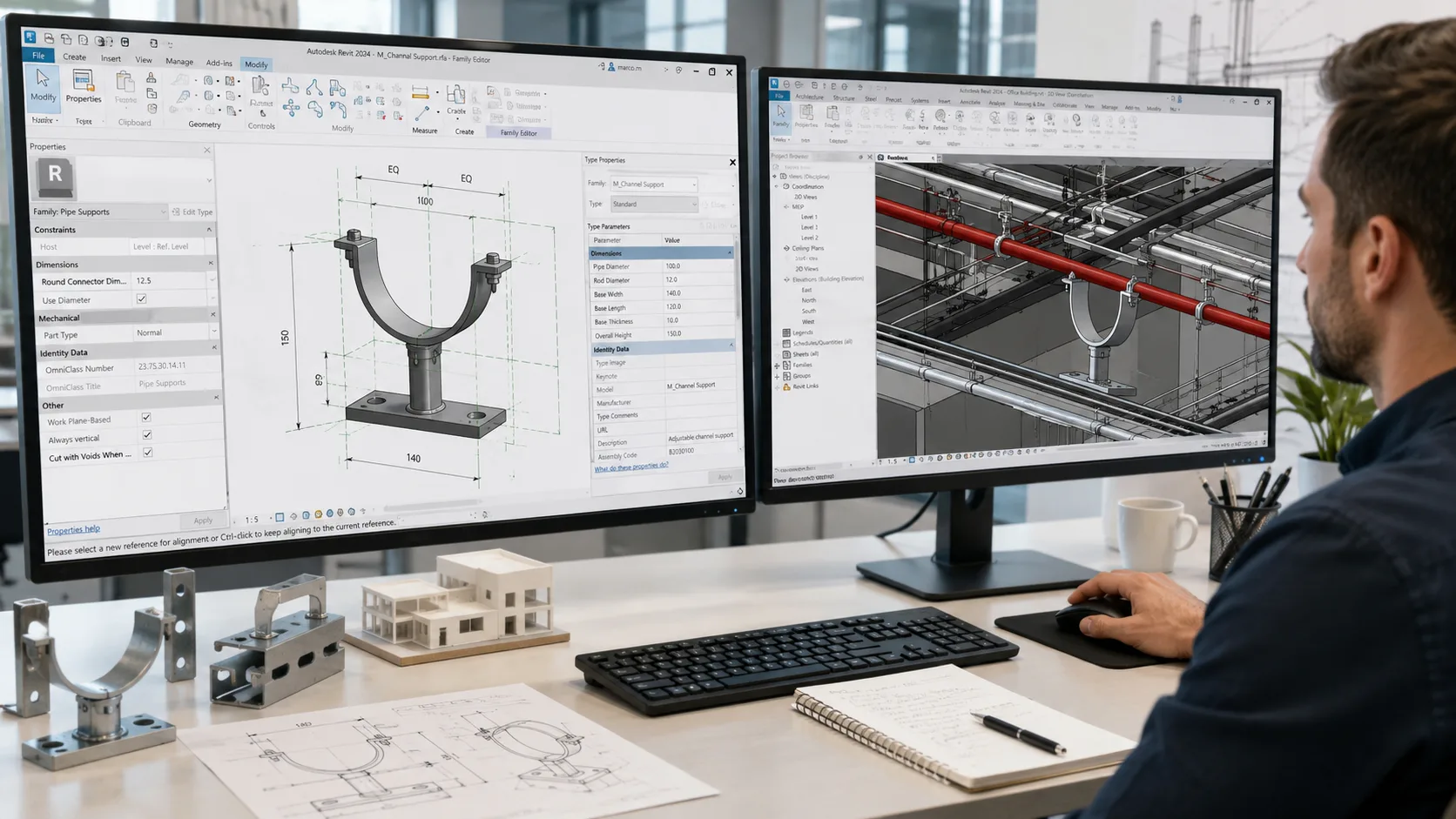Image resolution: width=1456 pixels, height=819 pixels.
Task: Click the orange icon in view control bar
Action: coord(318,514)
